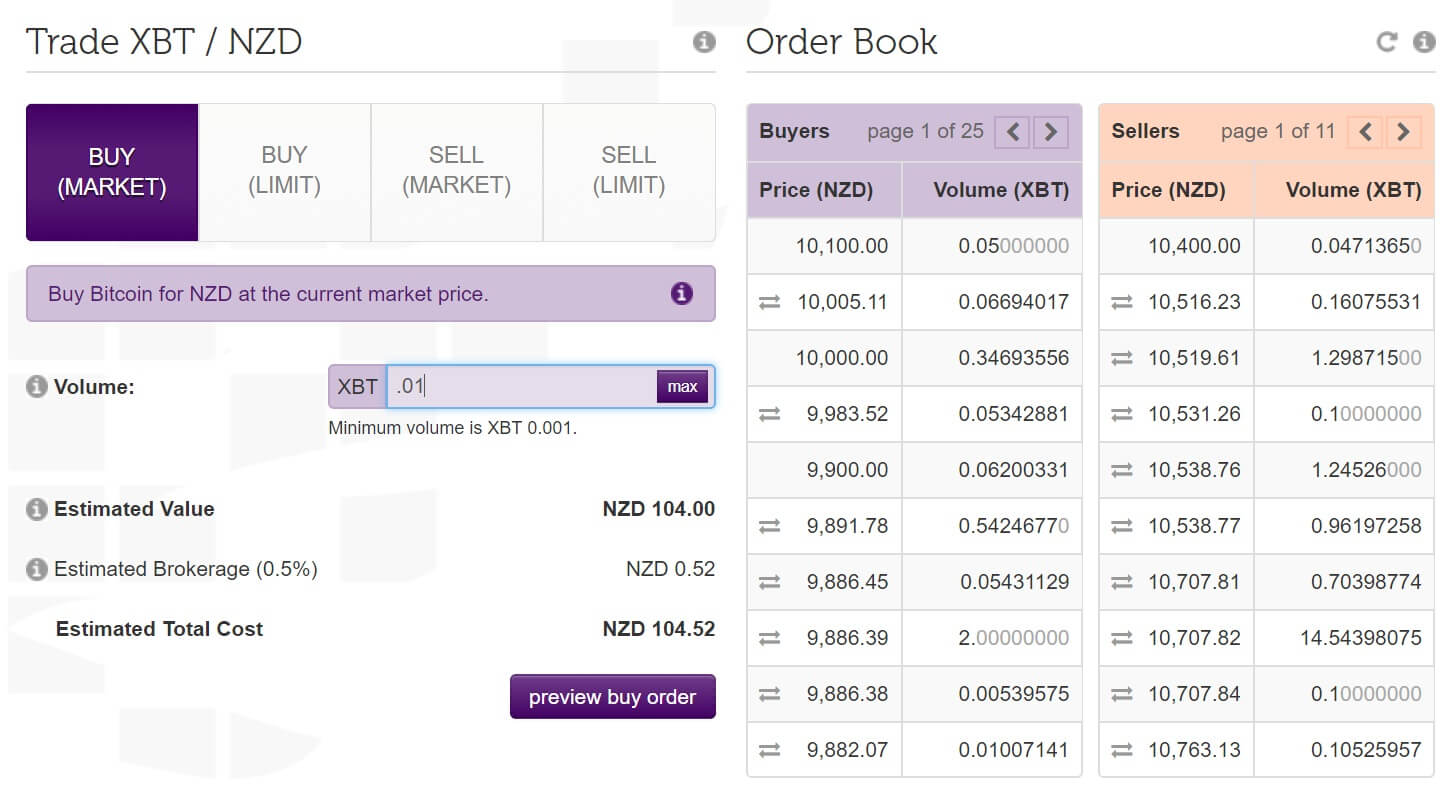Open the SELL (LIMIT) tab
Image resolution: width=1456 pixels, height=796 pixels.
coord(629,171)
